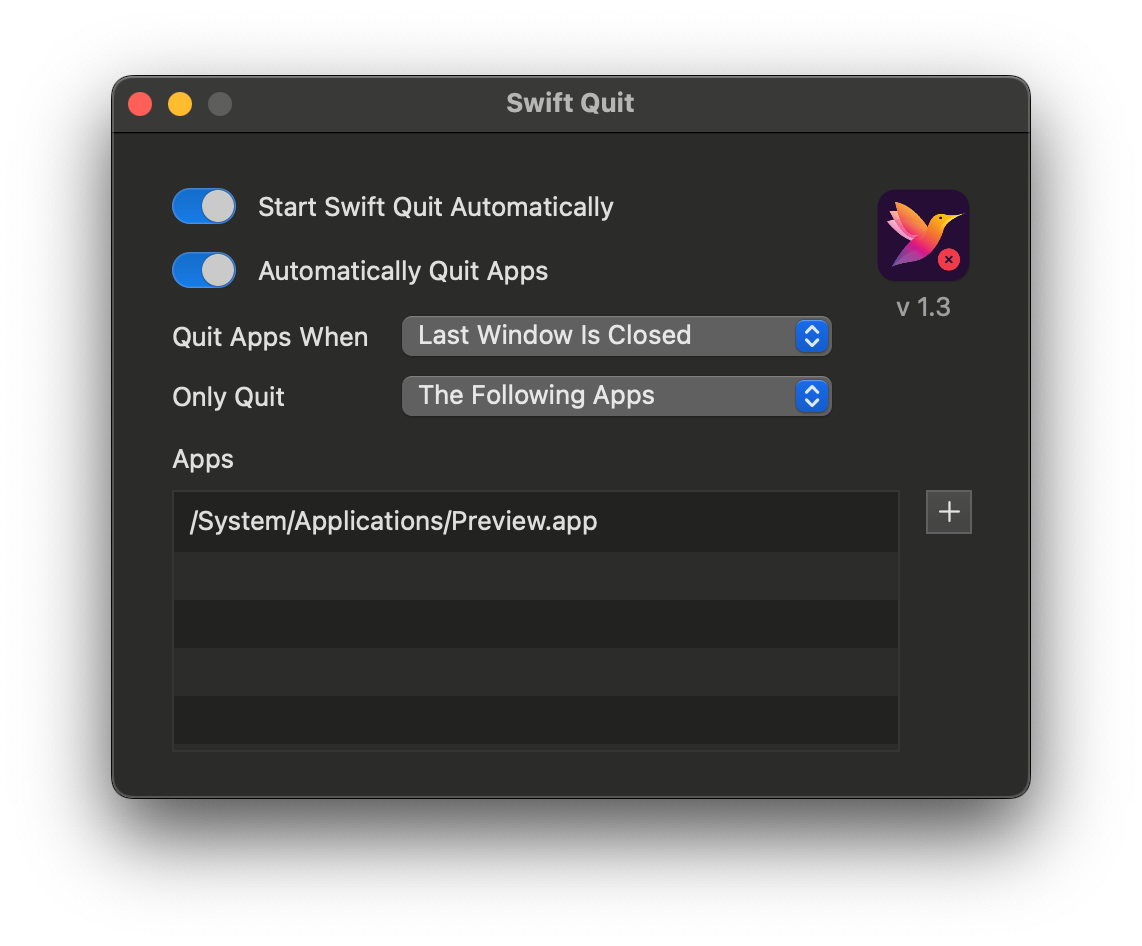1142x946 pixels.
Task: Click chevron arrows beside The Following Apps
Action: coord(812,396)
